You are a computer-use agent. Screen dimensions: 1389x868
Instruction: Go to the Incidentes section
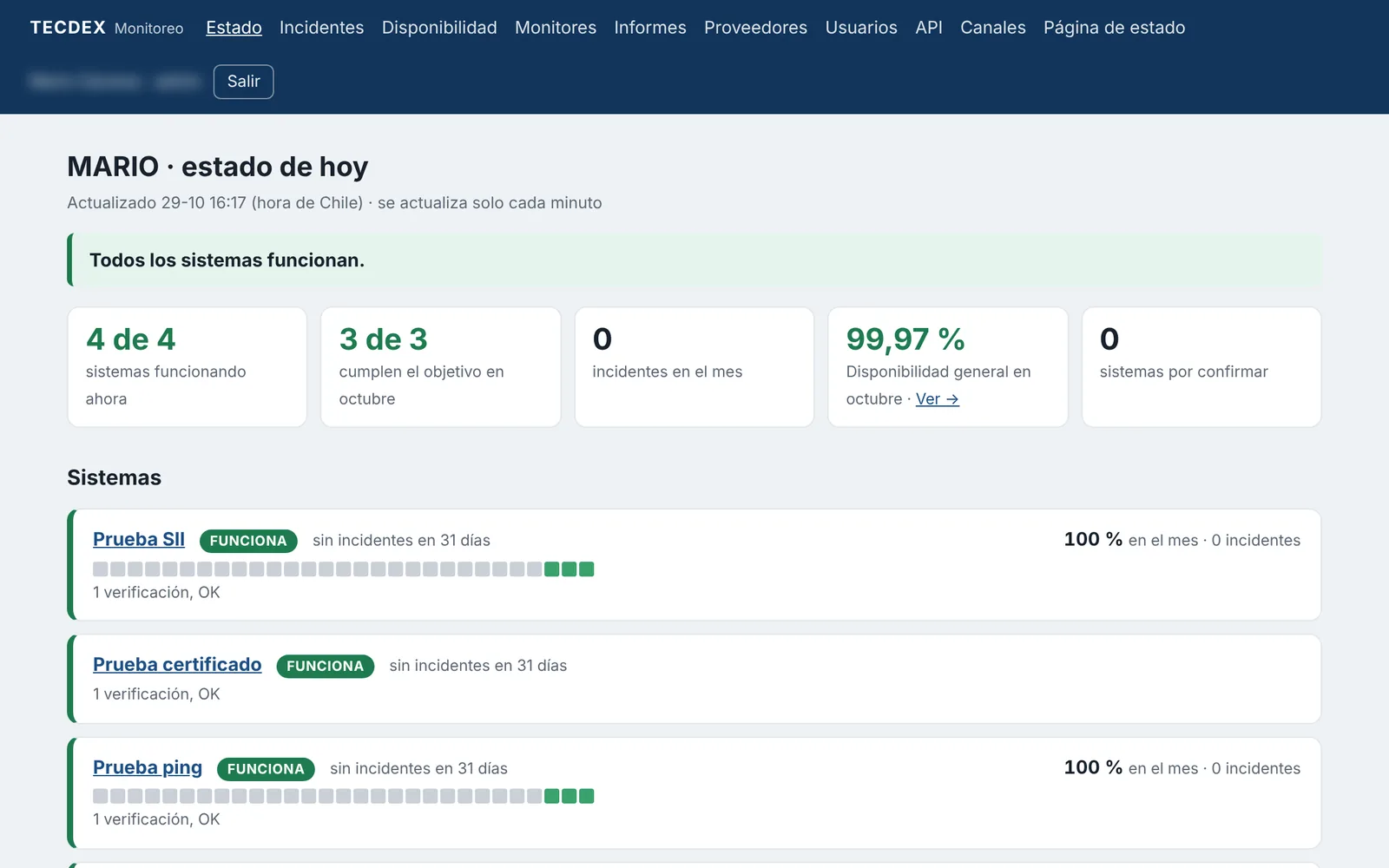[x=321, y=28]
